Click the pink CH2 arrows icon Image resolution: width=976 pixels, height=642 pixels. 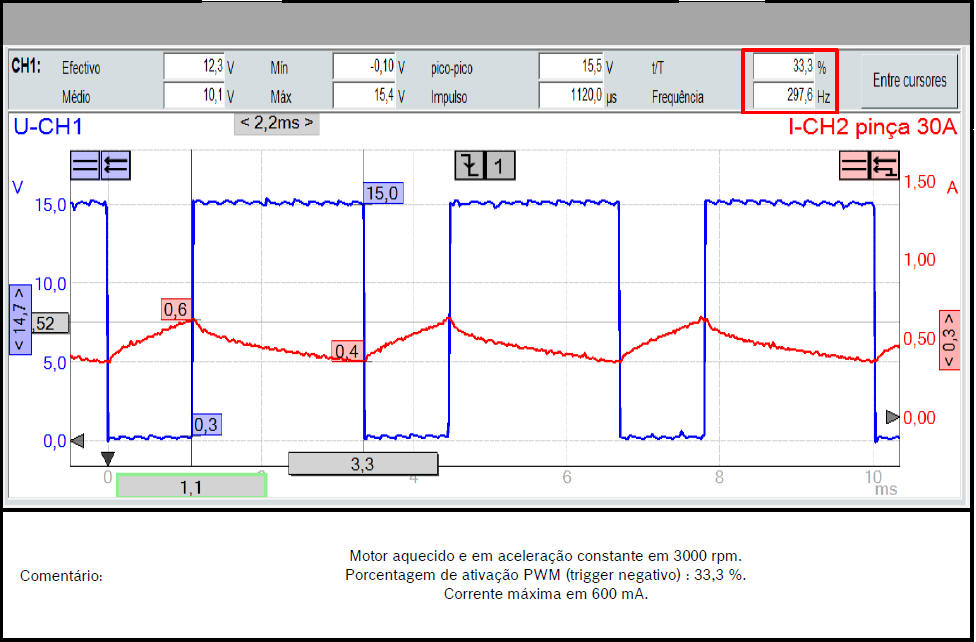884,165
